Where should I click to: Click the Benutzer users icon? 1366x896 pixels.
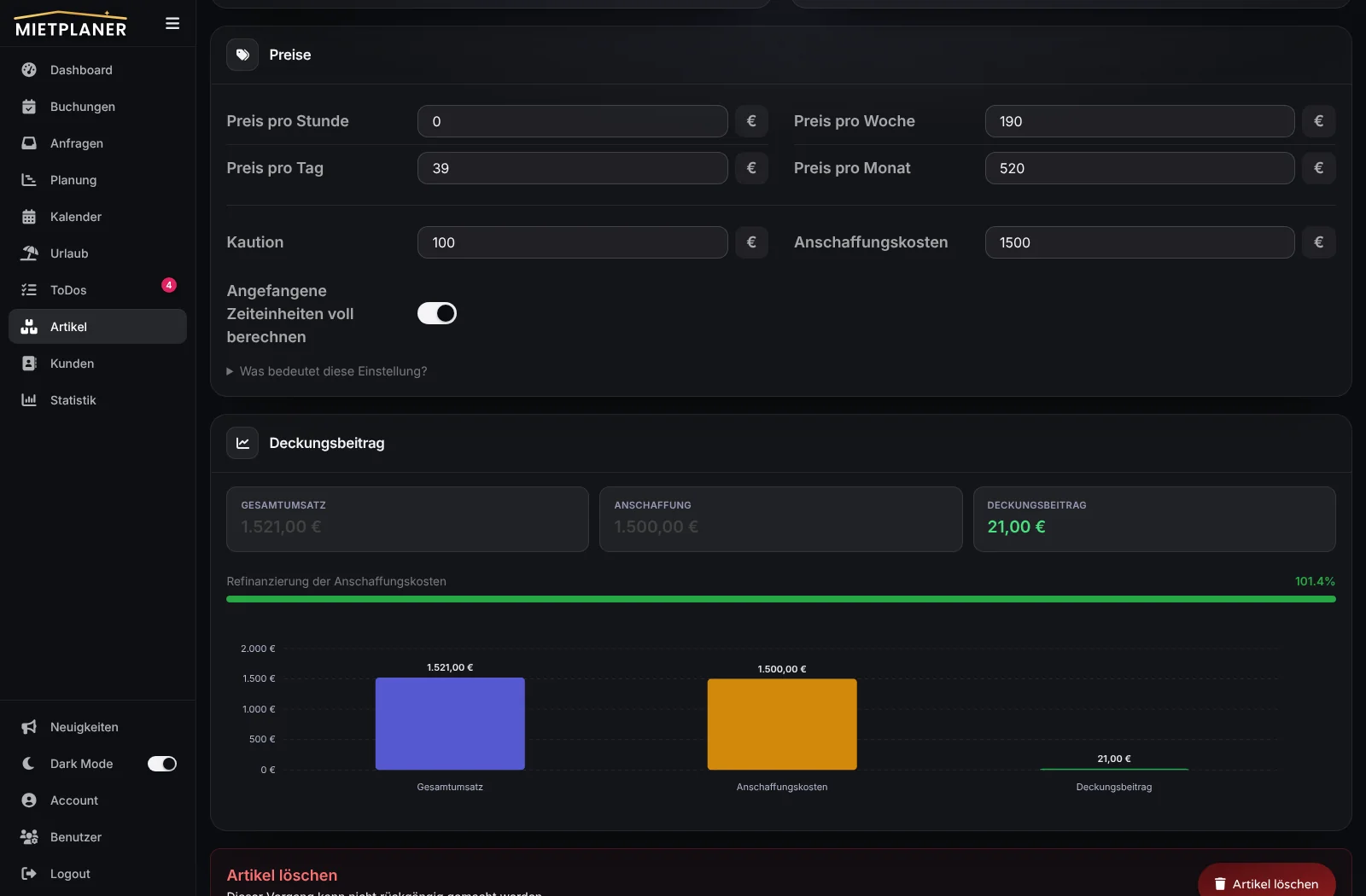pos(29,837)
